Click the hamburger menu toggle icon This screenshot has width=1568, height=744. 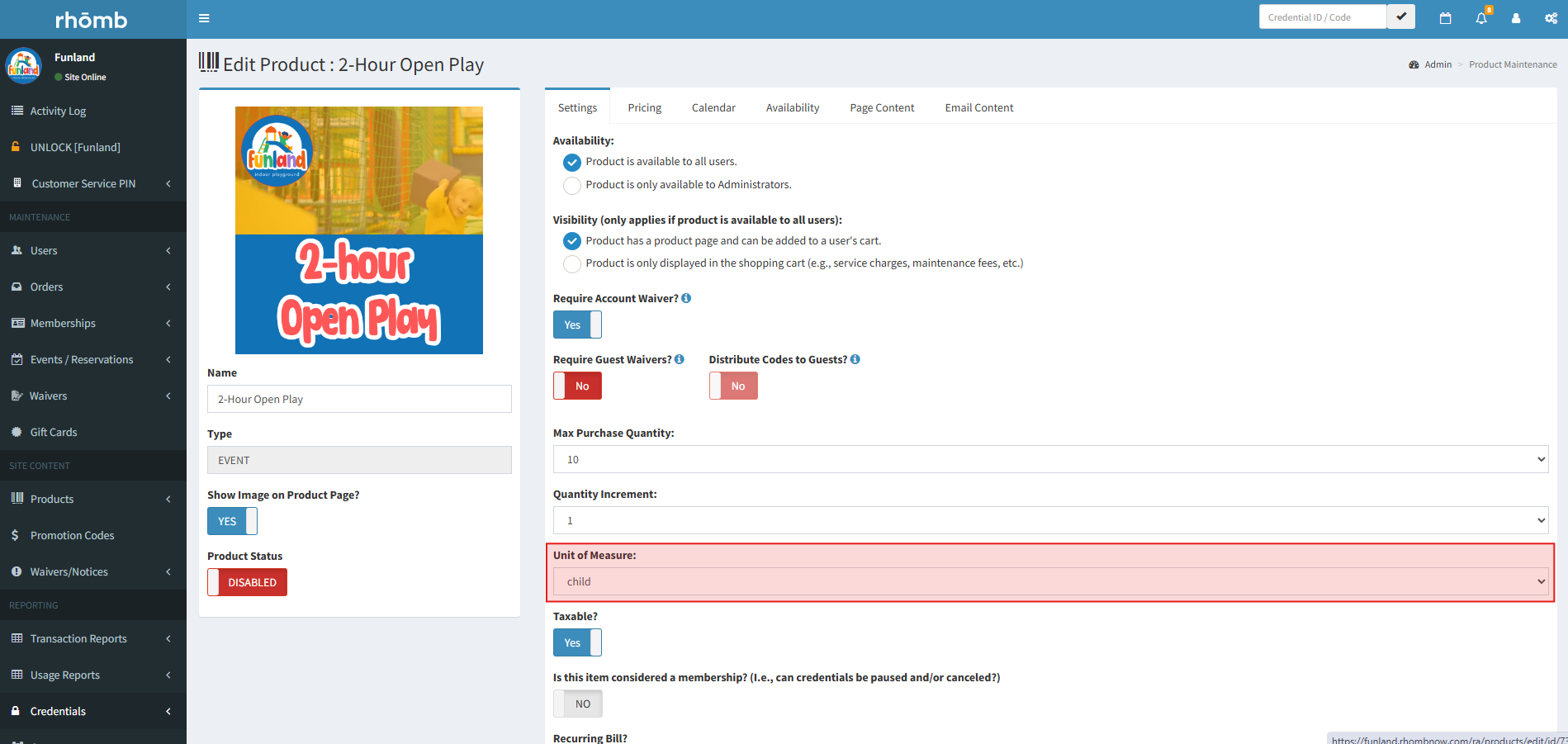pos(204,18)
